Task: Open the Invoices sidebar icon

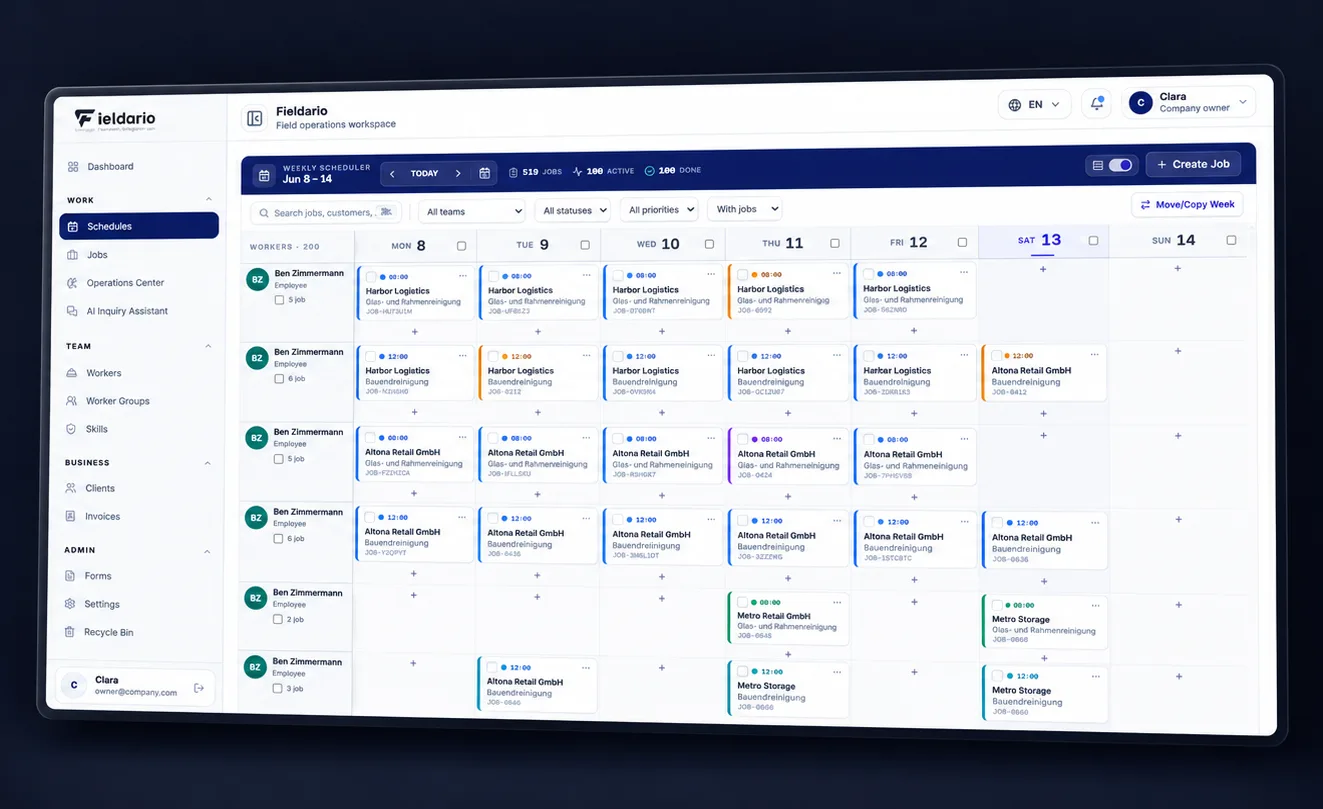Action: (x=70, y=516)
